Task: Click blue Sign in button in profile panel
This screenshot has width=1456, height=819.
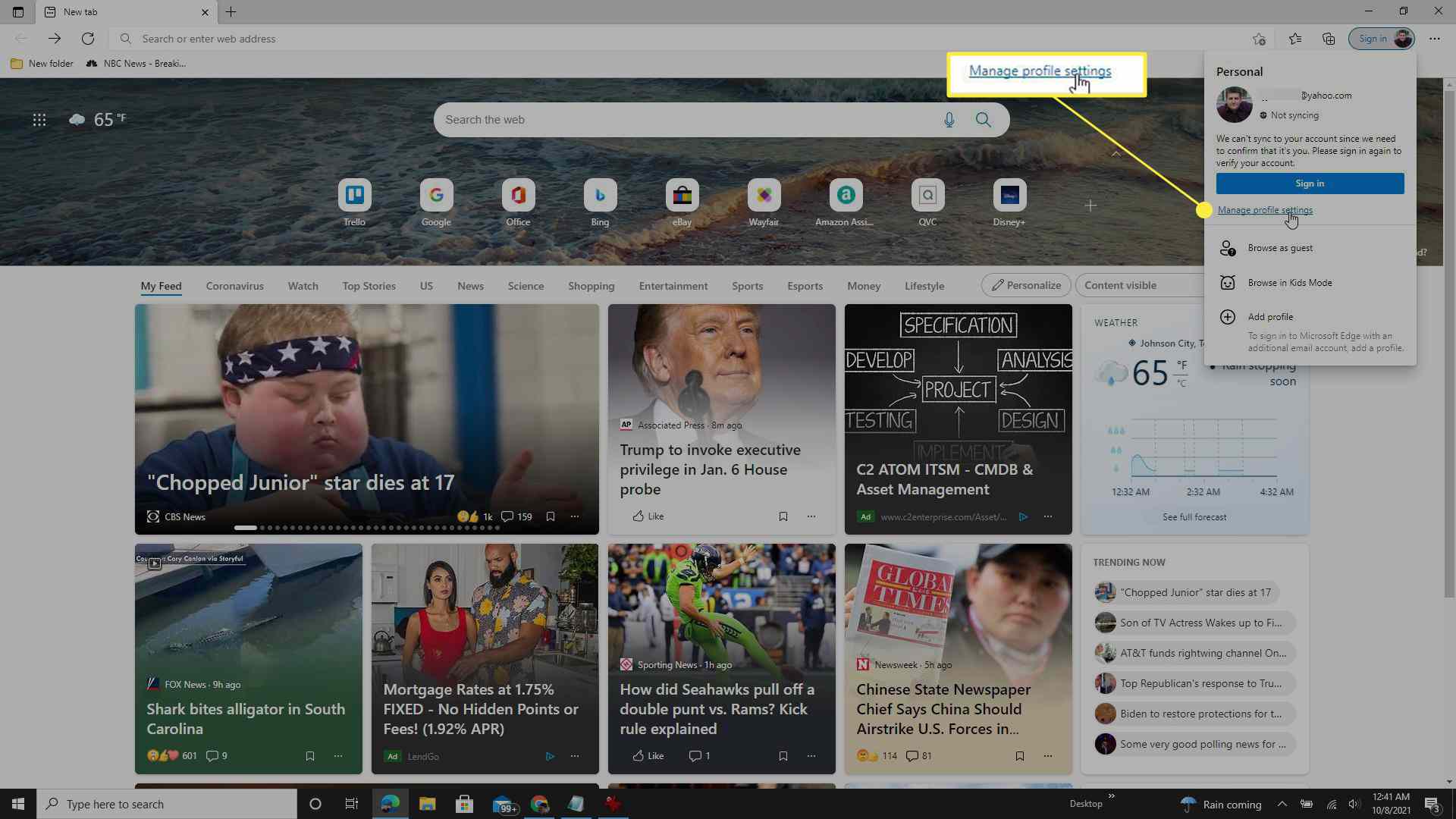Action: pyautogui.click(x=1310, y=184)
